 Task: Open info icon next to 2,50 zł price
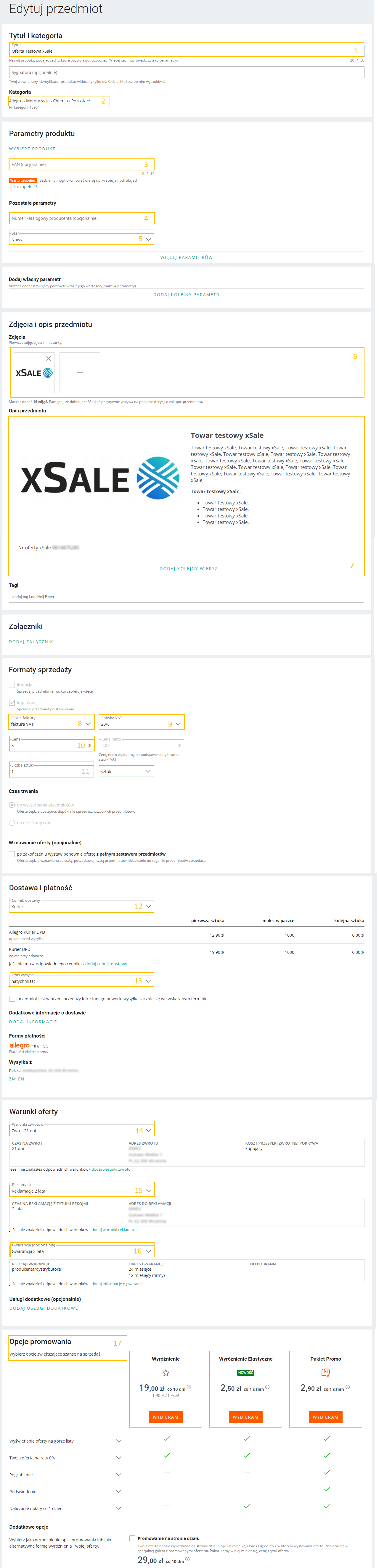pyautogui.click(x=267, y=1387)
